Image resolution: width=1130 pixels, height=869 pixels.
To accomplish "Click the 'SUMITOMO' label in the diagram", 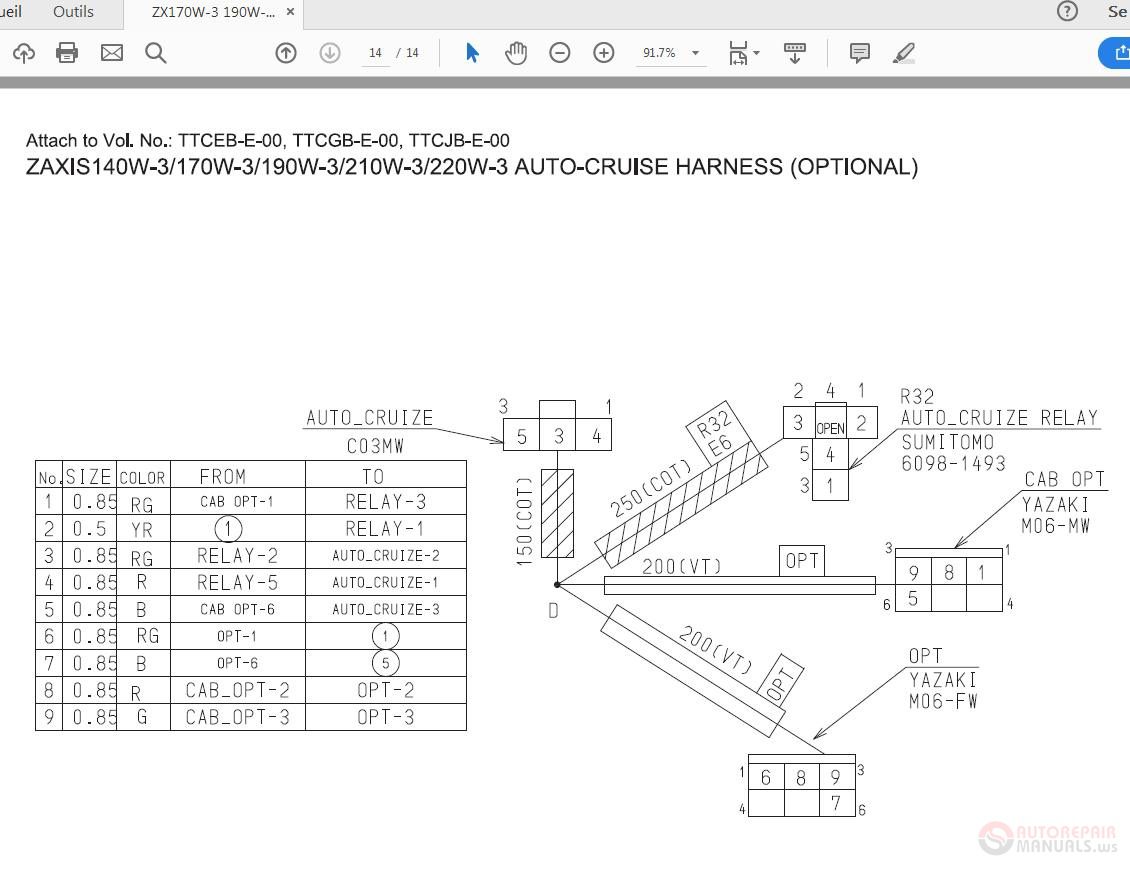I will click(948, 442).
